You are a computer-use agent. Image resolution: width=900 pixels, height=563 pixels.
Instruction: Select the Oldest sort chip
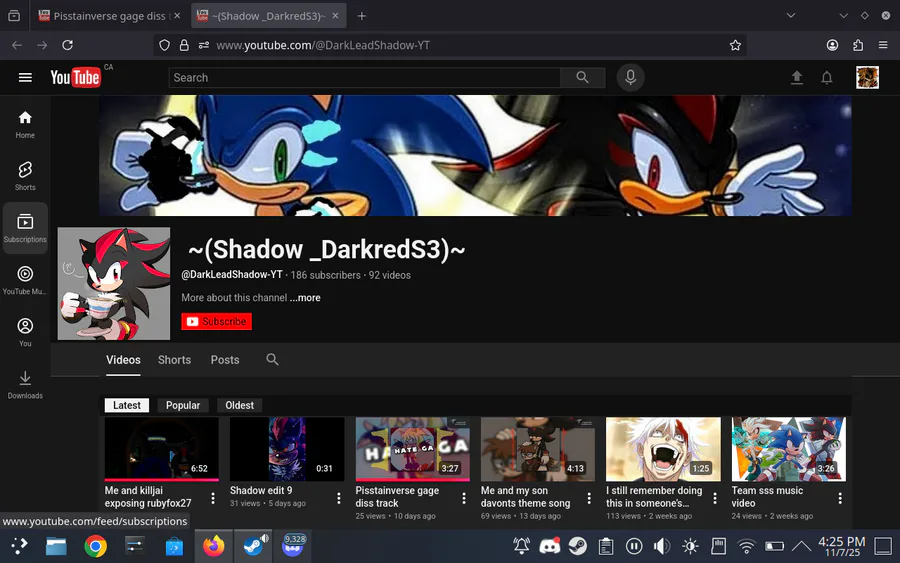pyautogui.click(x=239, y=405)
